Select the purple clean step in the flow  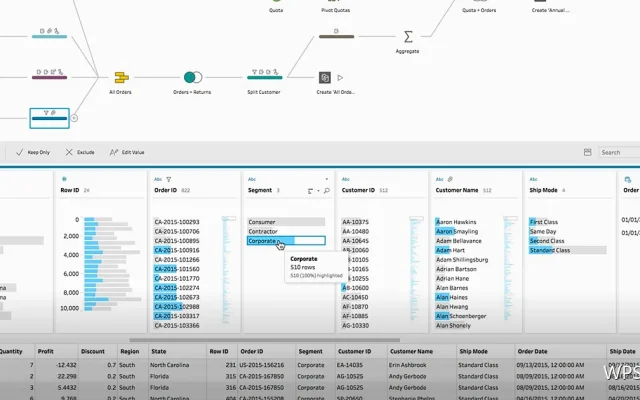pos(49,78)
